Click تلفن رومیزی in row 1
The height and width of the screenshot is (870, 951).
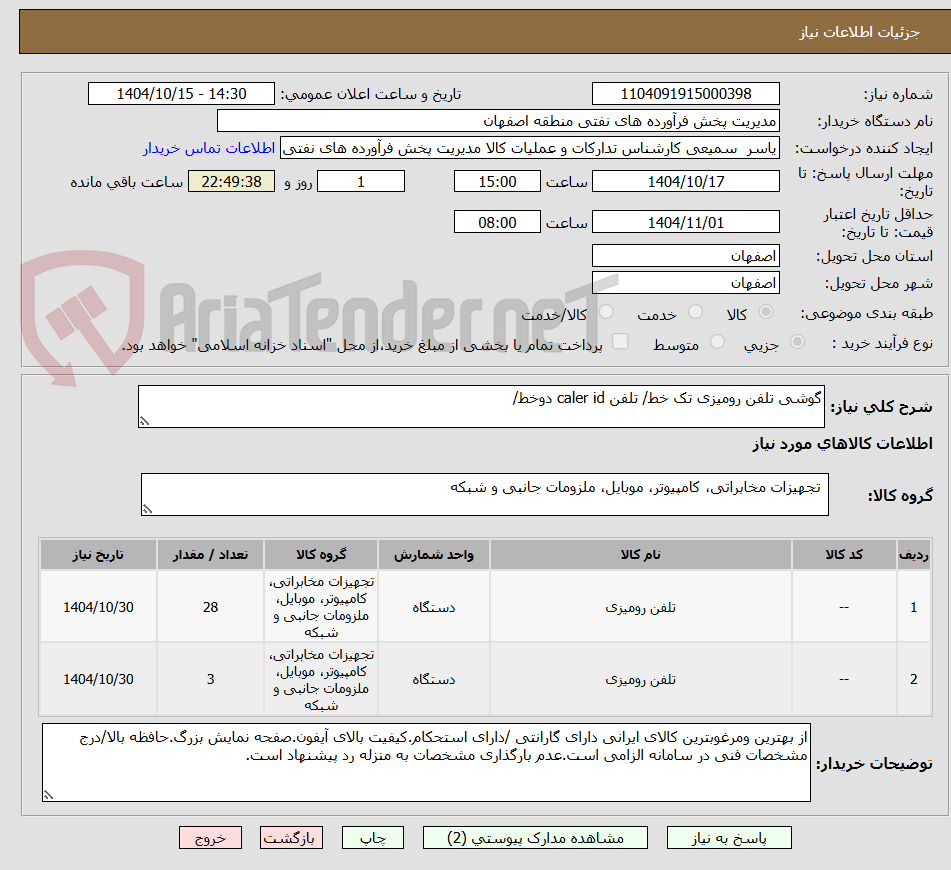coord(640,607)
